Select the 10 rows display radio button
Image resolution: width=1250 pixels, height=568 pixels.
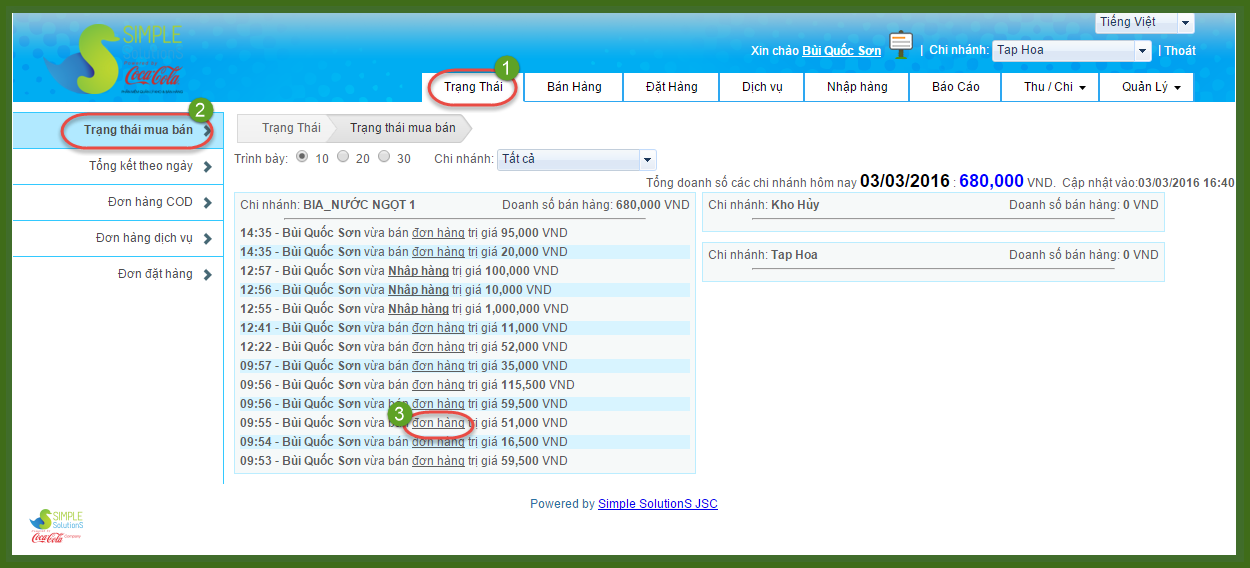click(x=302, y=158)
